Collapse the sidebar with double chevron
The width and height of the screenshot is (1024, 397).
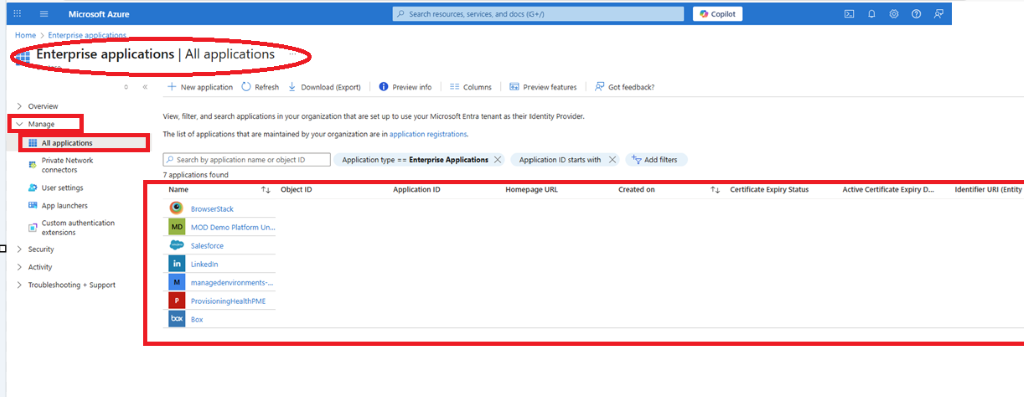click(x=145, y=87)
